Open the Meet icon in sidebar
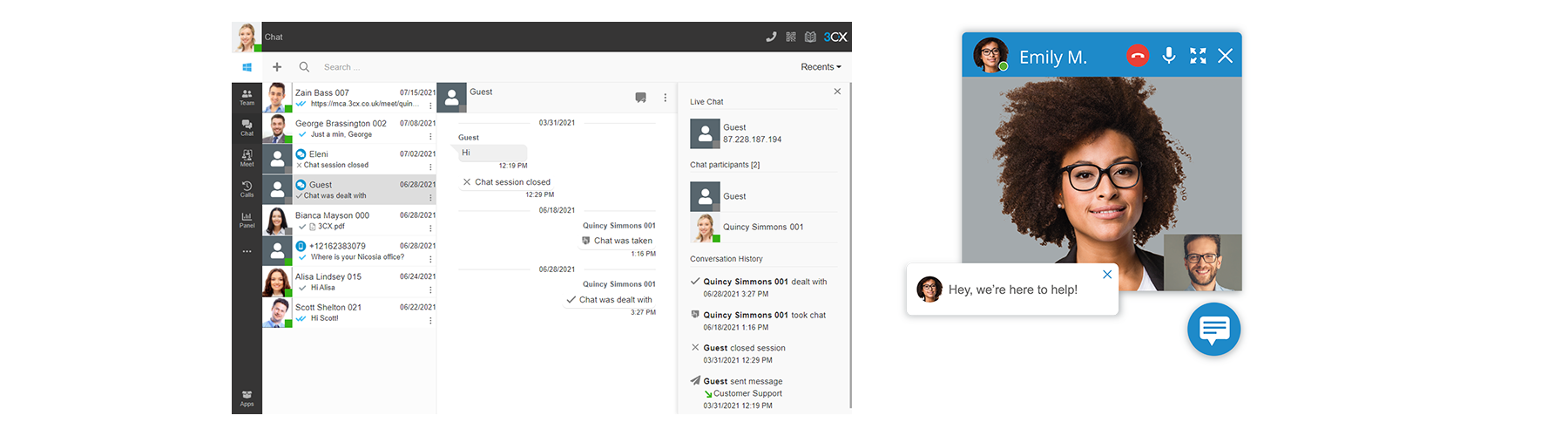The image size is (1568, 436). tap(247, 158)
